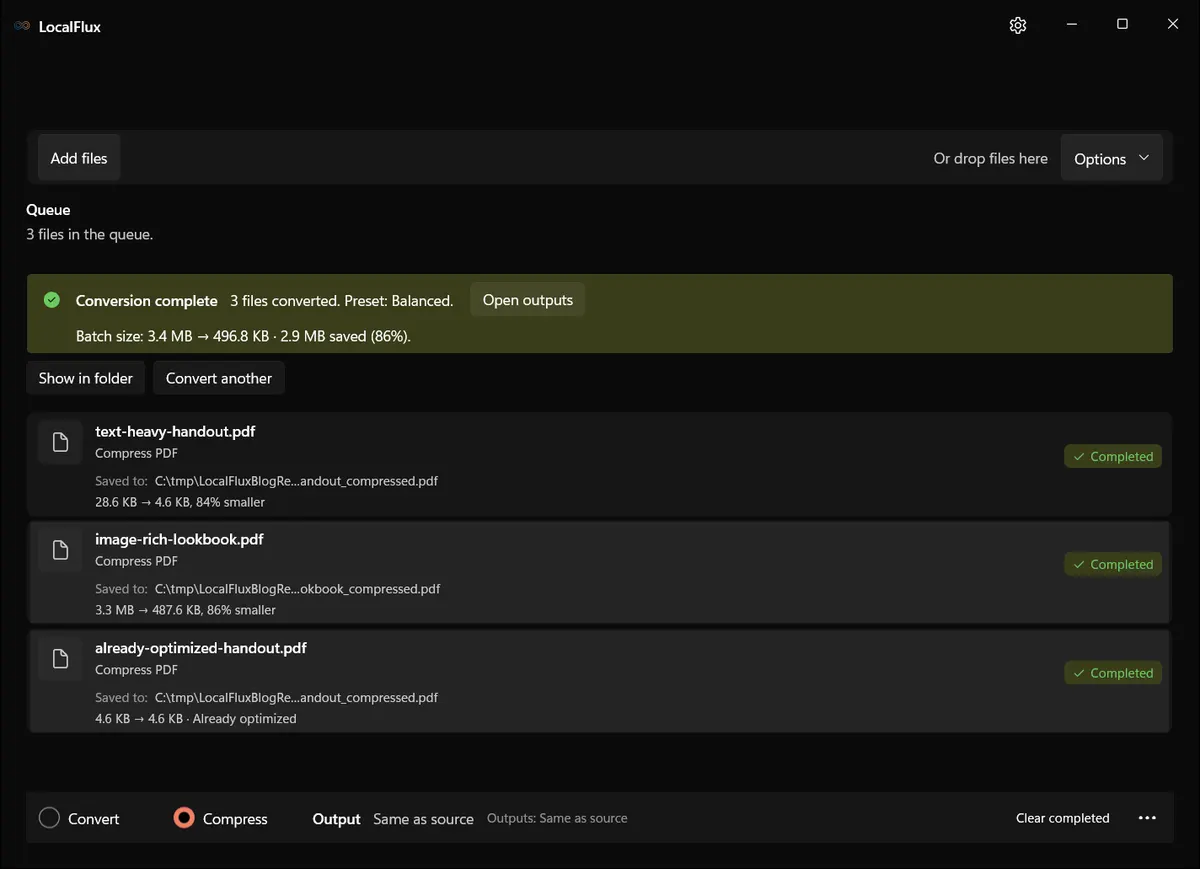Click saved path ending andout_compressed.pdf for text-heavy-handout

(x=296, y=481)
